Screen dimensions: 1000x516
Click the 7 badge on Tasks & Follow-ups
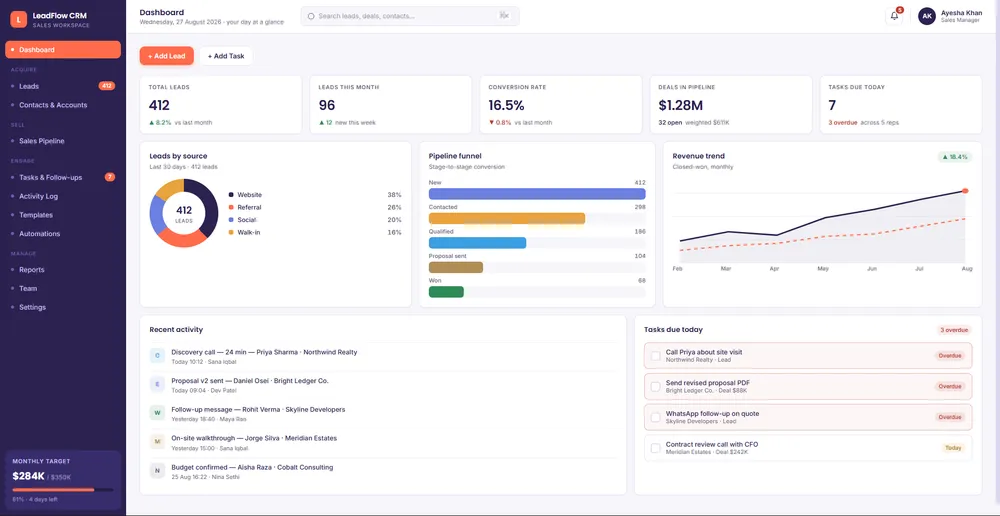110,177
